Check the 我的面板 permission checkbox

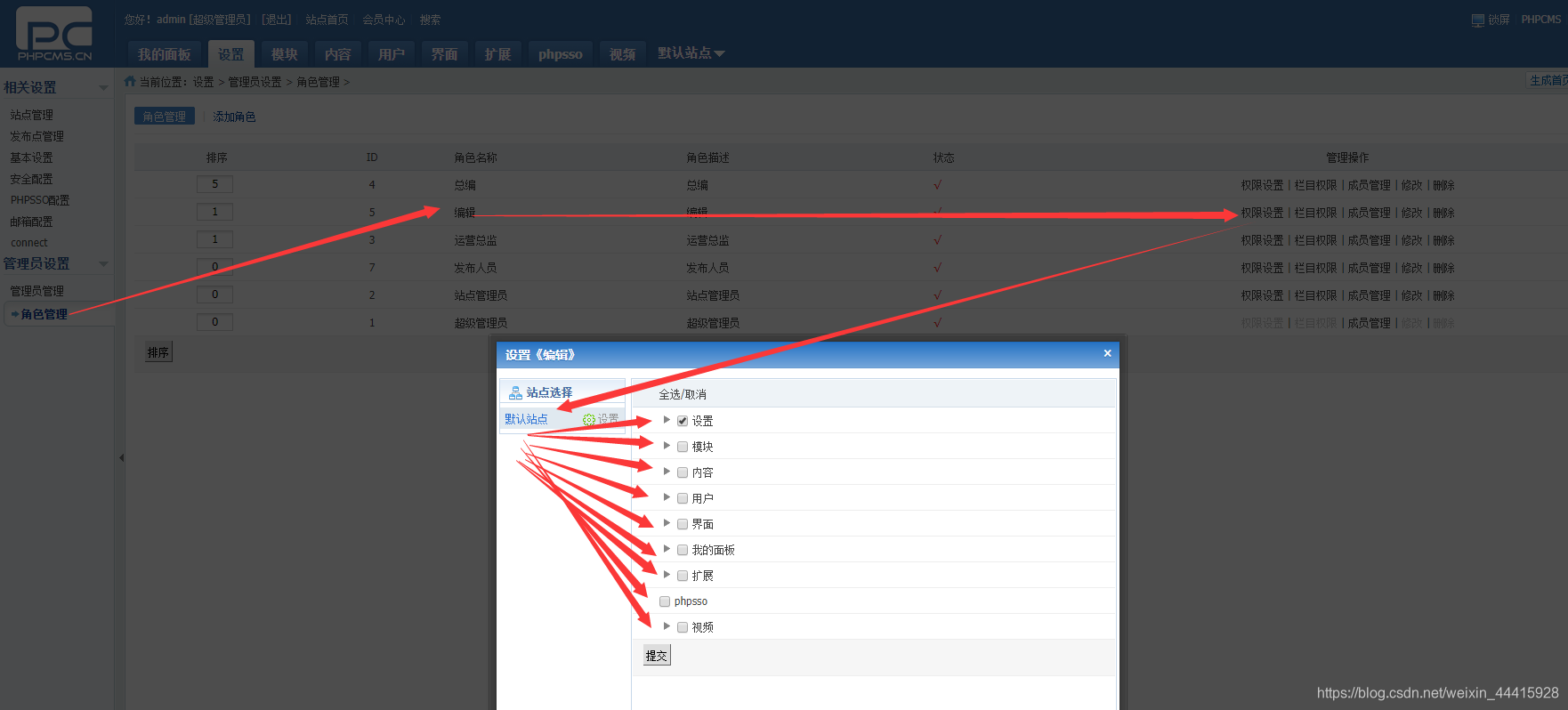[x=683, y=550]
